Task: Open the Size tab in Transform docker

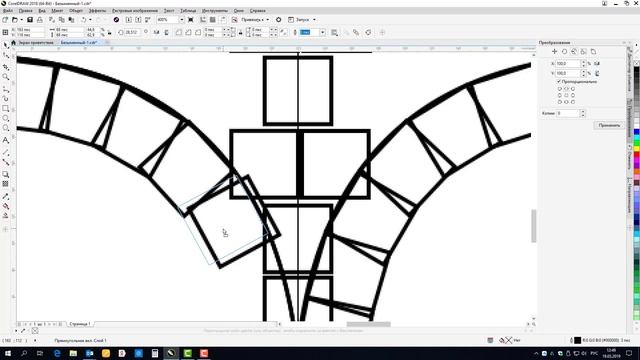Action: [x=584, y=51]
